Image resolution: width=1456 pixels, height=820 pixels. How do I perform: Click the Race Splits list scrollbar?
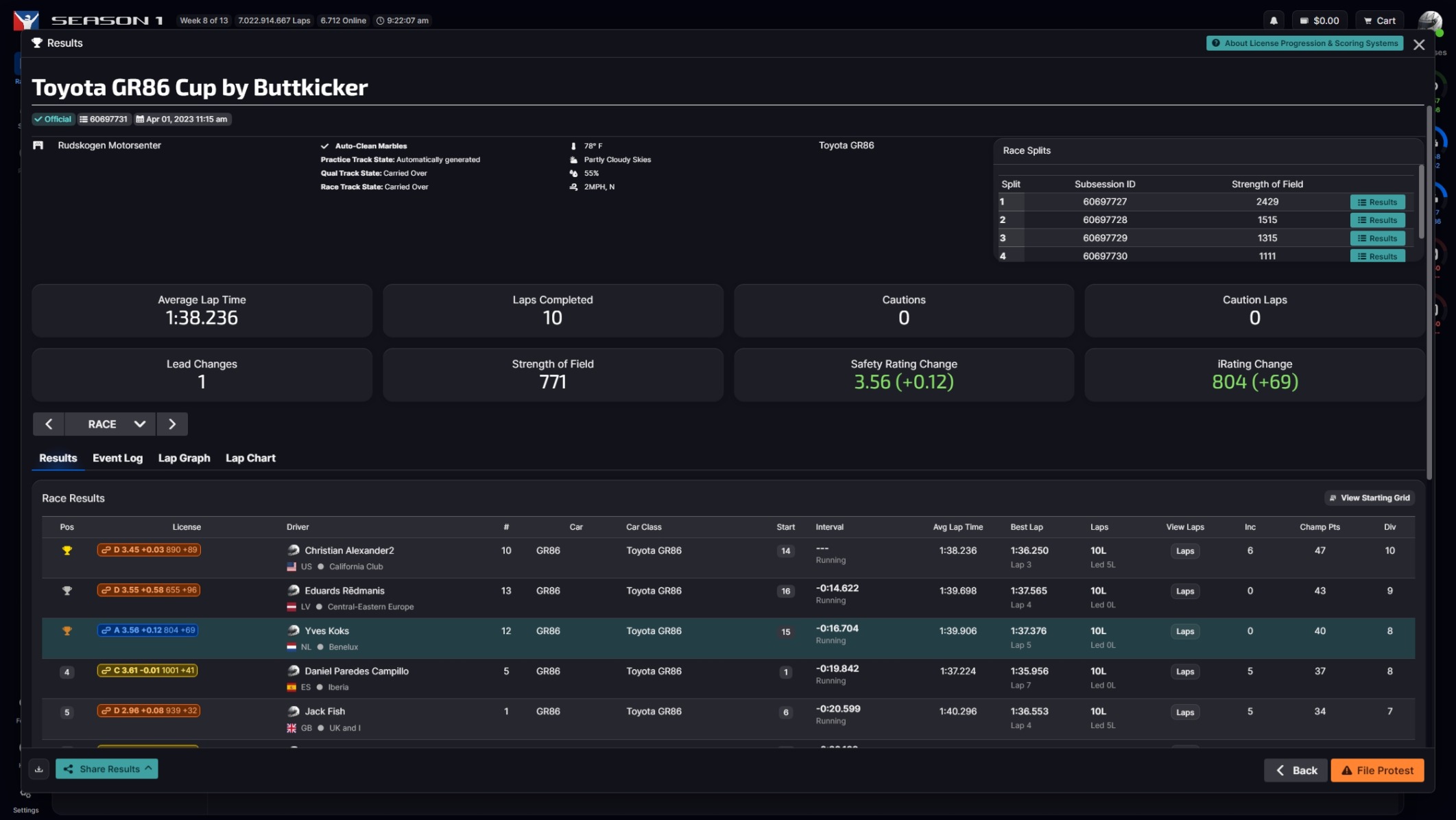(x=1420, y=202)
